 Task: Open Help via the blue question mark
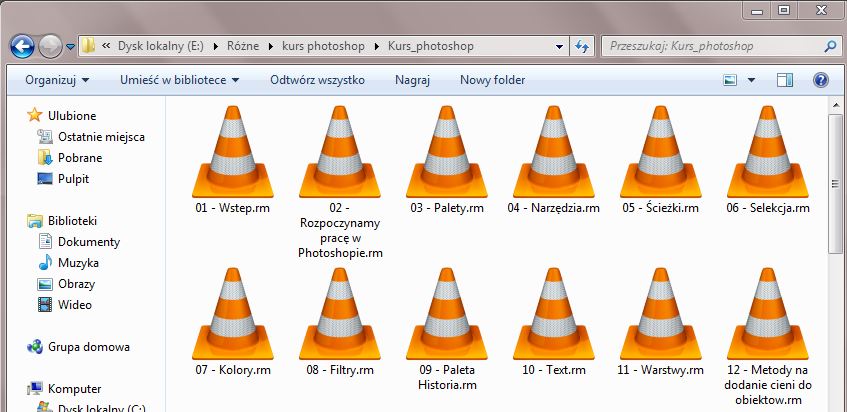pyautogui.click(x=821, y=80)
